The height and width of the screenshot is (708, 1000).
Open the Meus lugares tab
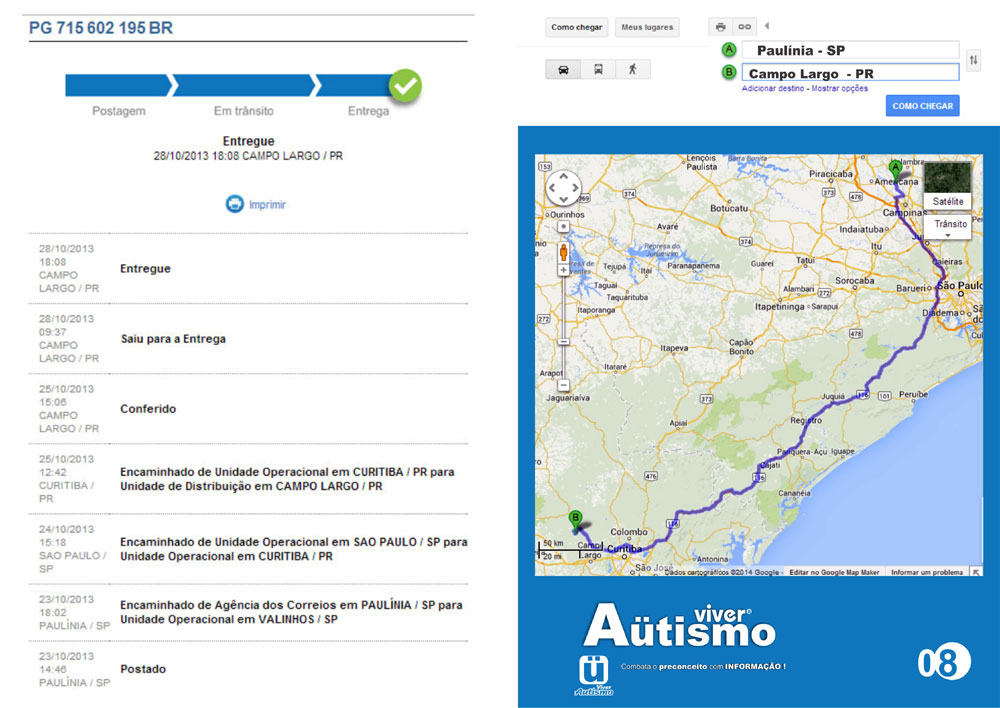point(646,28)
